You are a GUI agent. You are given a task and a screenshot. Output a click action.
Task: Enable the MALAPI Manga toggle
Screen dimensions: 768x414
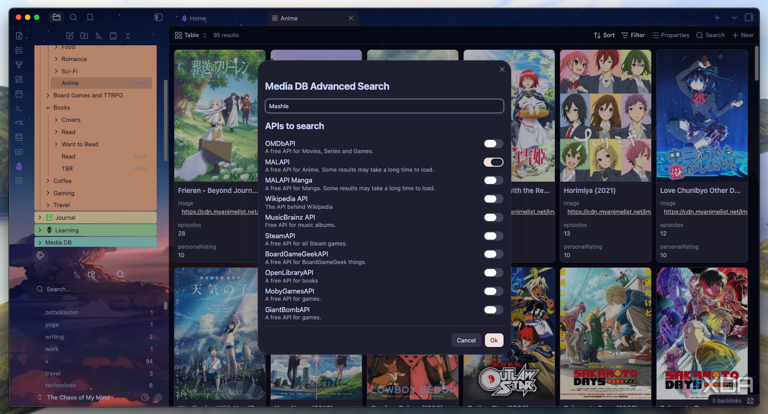pyautogui.click(x=493, y=180)
